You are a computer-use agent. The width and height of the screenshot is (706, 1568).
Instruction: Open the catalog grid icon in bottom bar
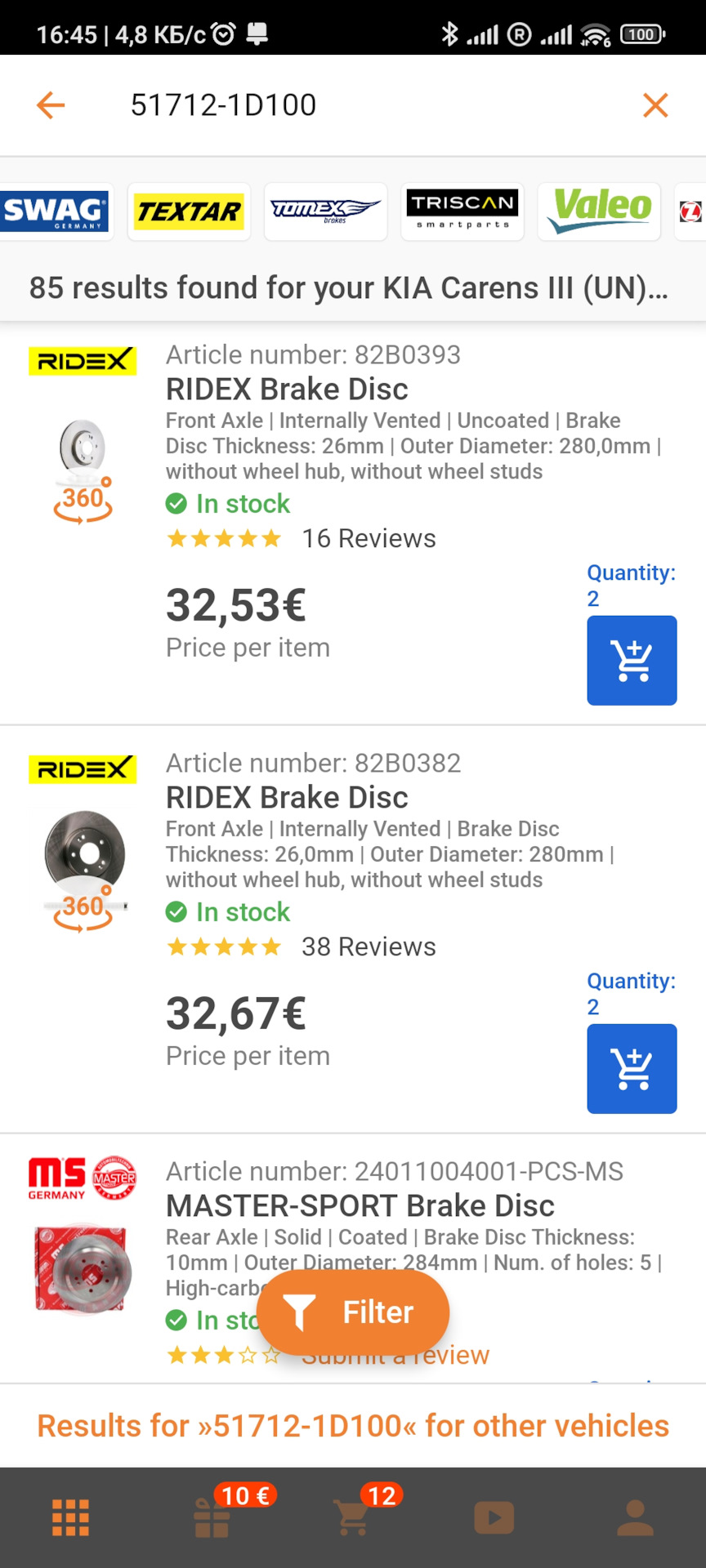click(x=71, y=1517)
